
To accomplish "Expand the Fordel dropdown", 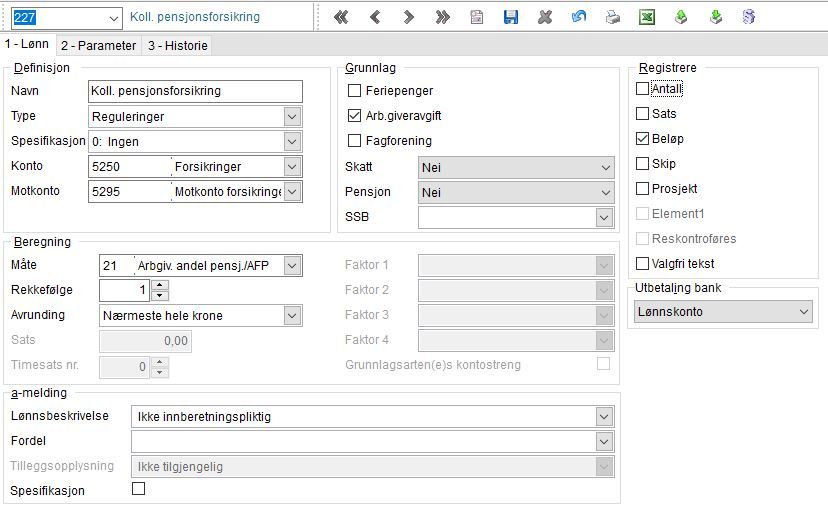I will pos(604,441).
